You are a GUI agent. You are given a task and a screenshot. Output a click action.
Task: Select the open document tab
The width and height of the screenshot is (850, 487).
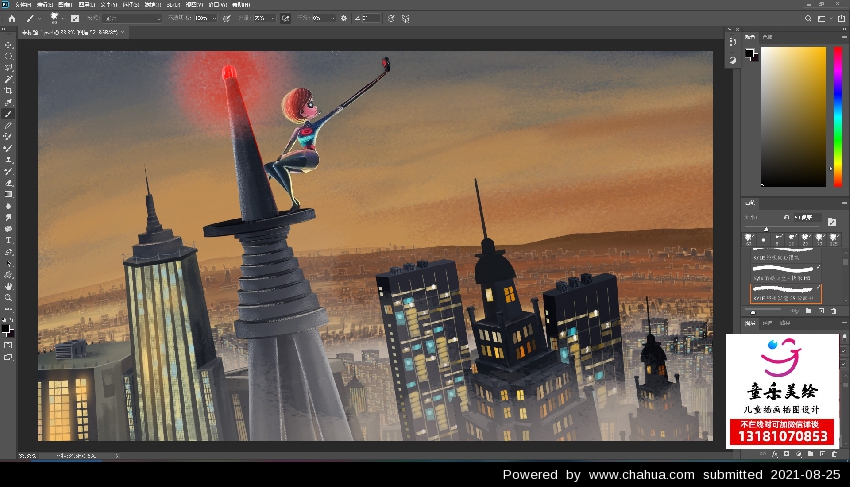click(x=73, y=32)
